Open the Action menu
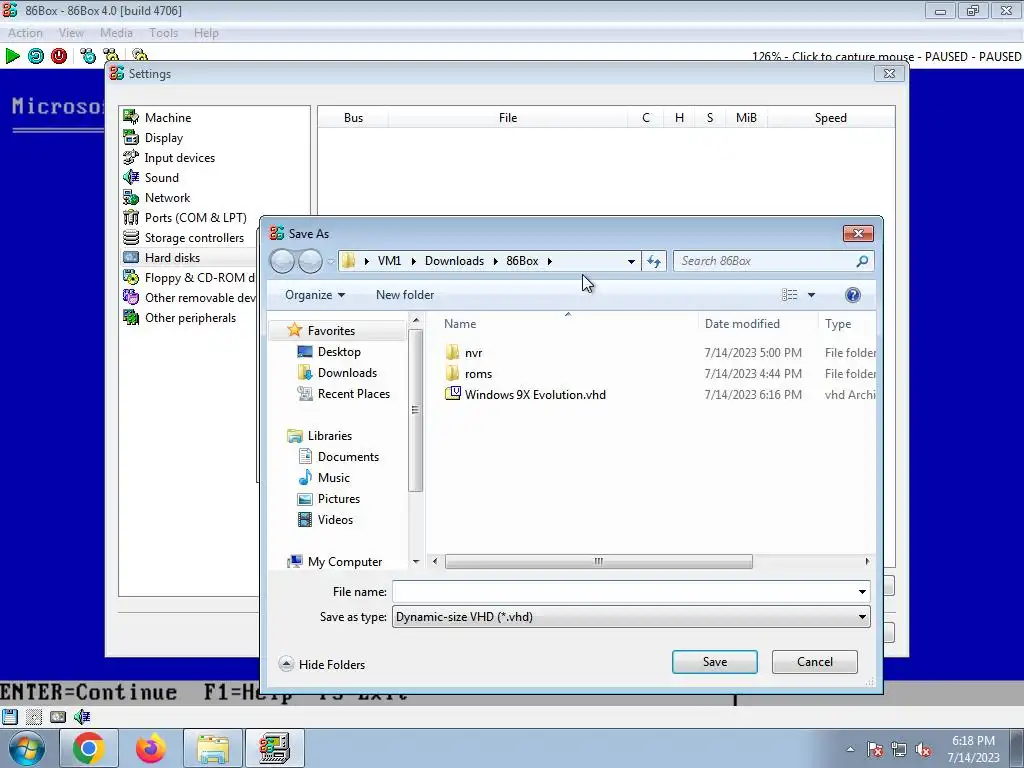 coord(25,33)
